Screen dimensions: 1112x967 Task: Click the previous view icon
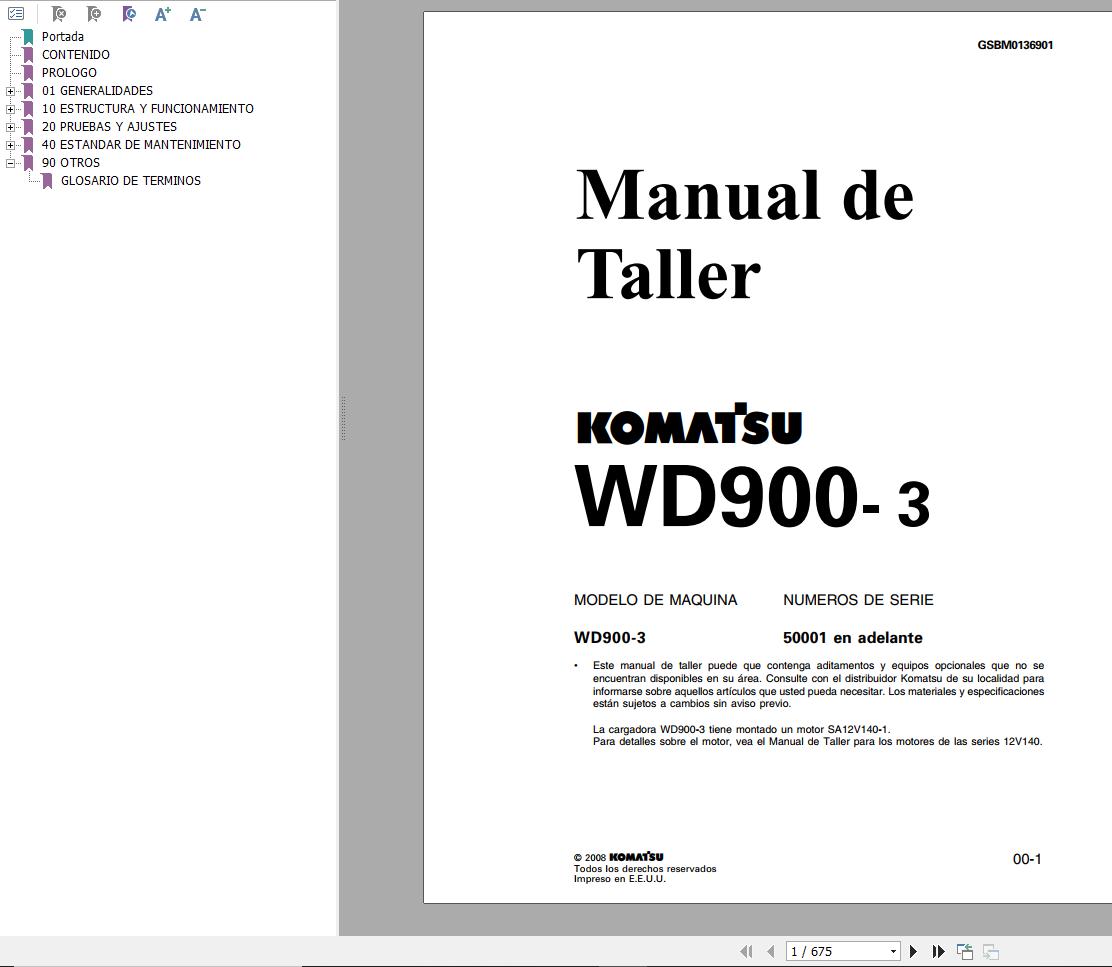coord(964,951)
